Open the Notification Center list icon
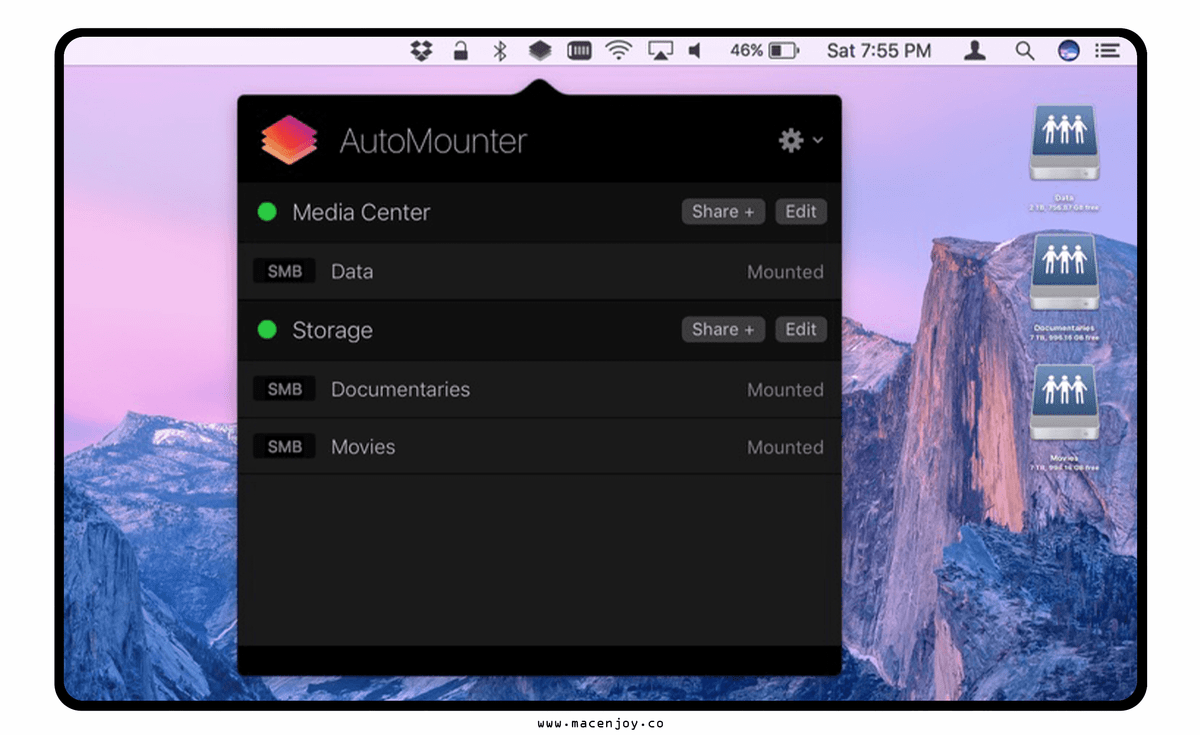This screenshot has width=1200, height=735. tap(1107, 50)
